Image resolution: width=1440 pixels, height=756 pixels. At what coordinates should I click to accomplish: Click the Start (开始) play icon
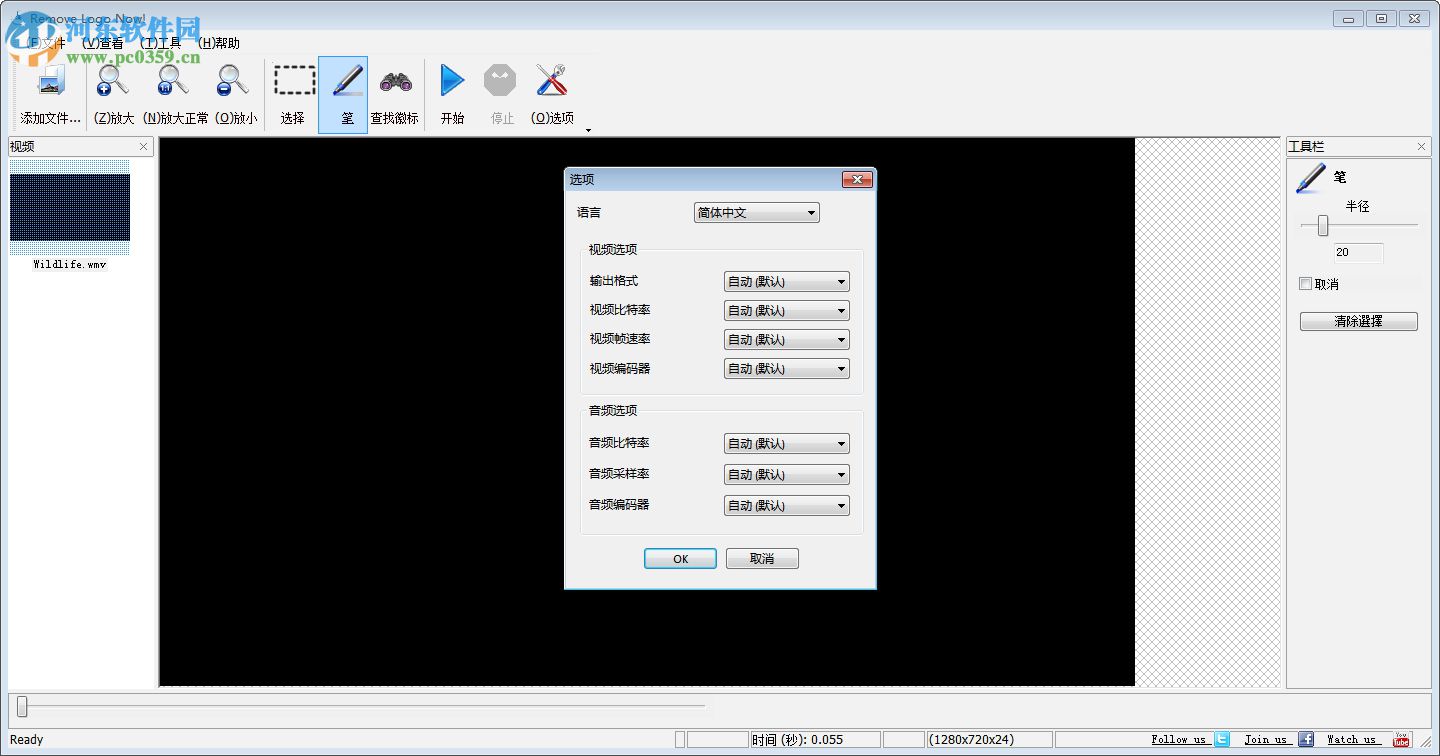point(453,80)
